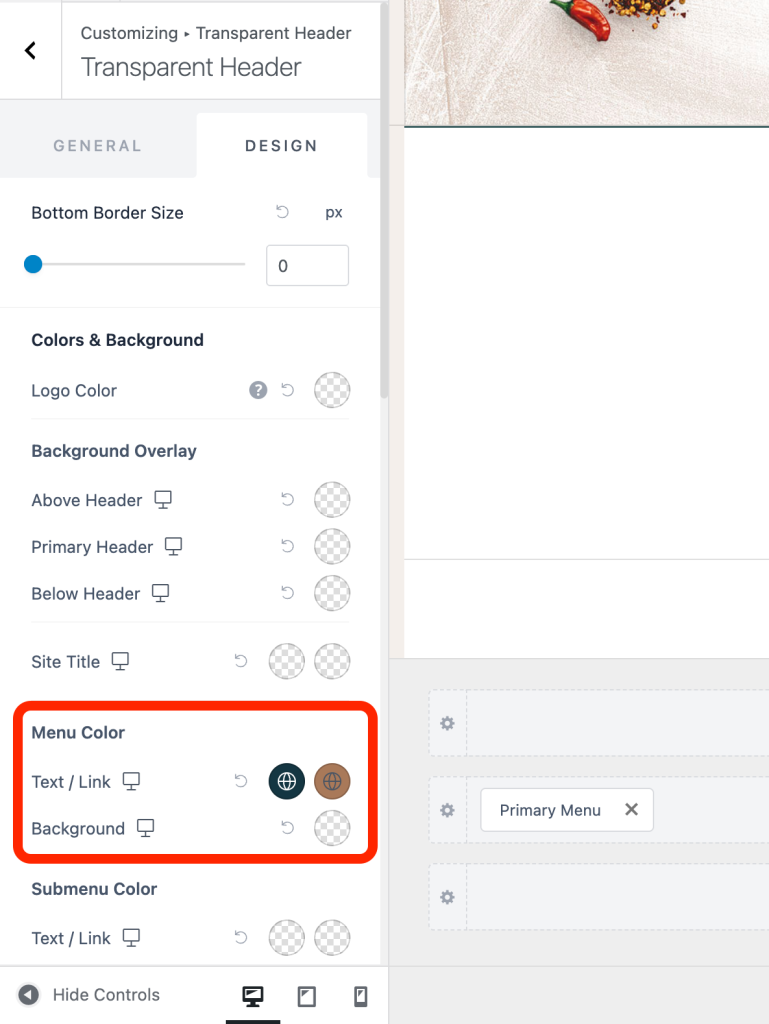Open the px unit selector for border size

coord(334,213)
